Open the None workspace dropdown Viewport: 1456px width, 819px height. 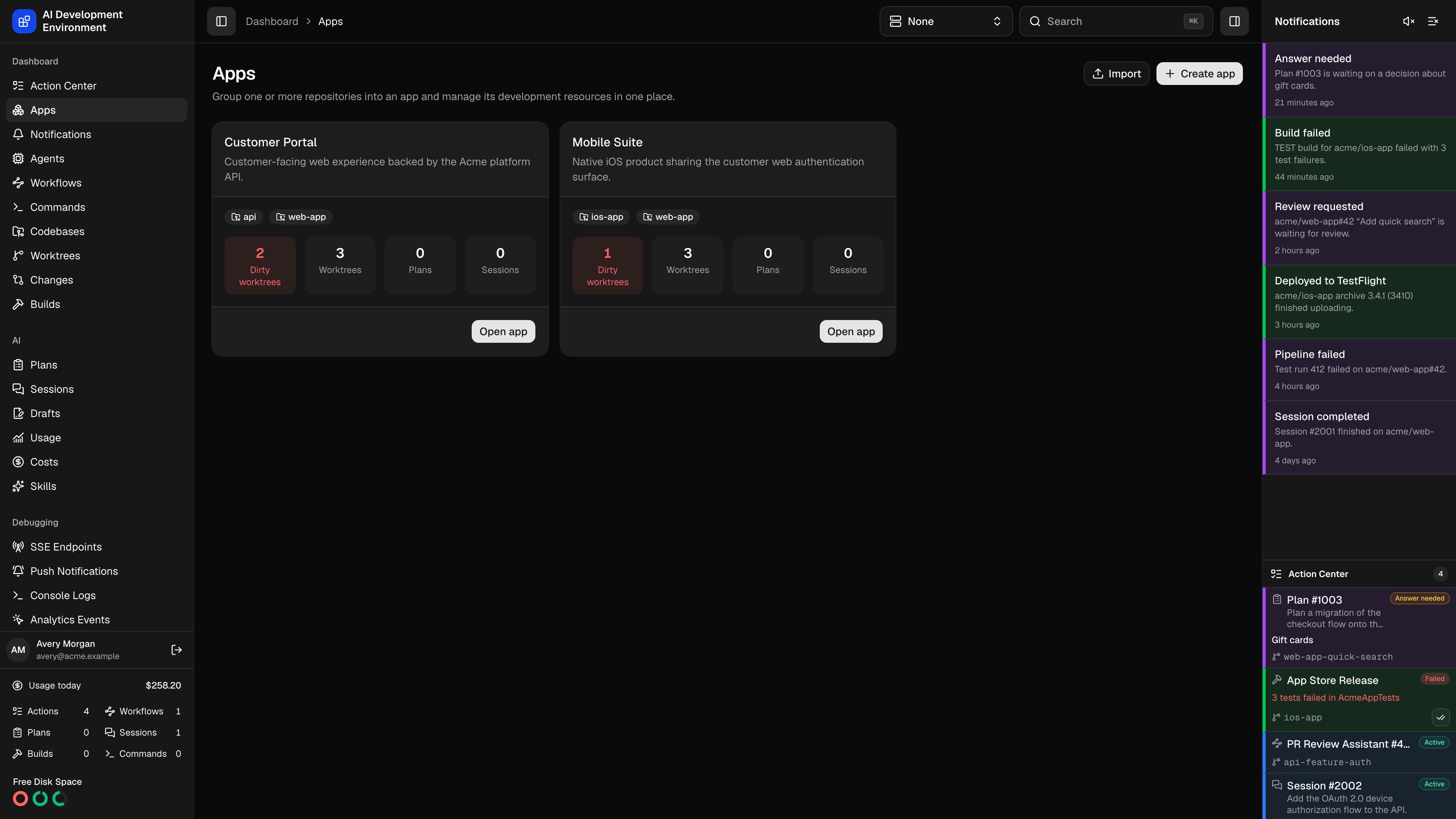coord(946,22)
